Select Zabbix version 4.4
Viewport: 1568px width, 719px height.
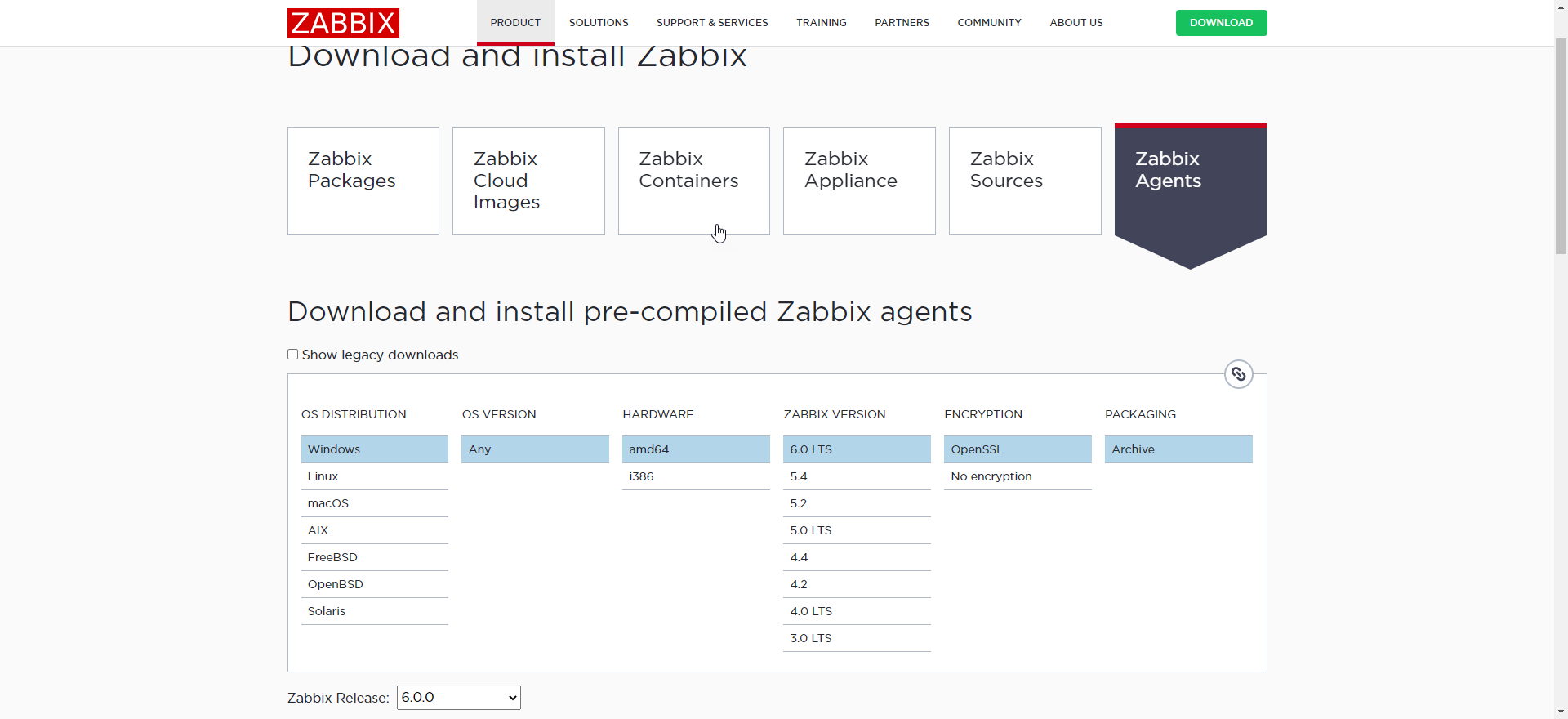[x=857, y=557]
